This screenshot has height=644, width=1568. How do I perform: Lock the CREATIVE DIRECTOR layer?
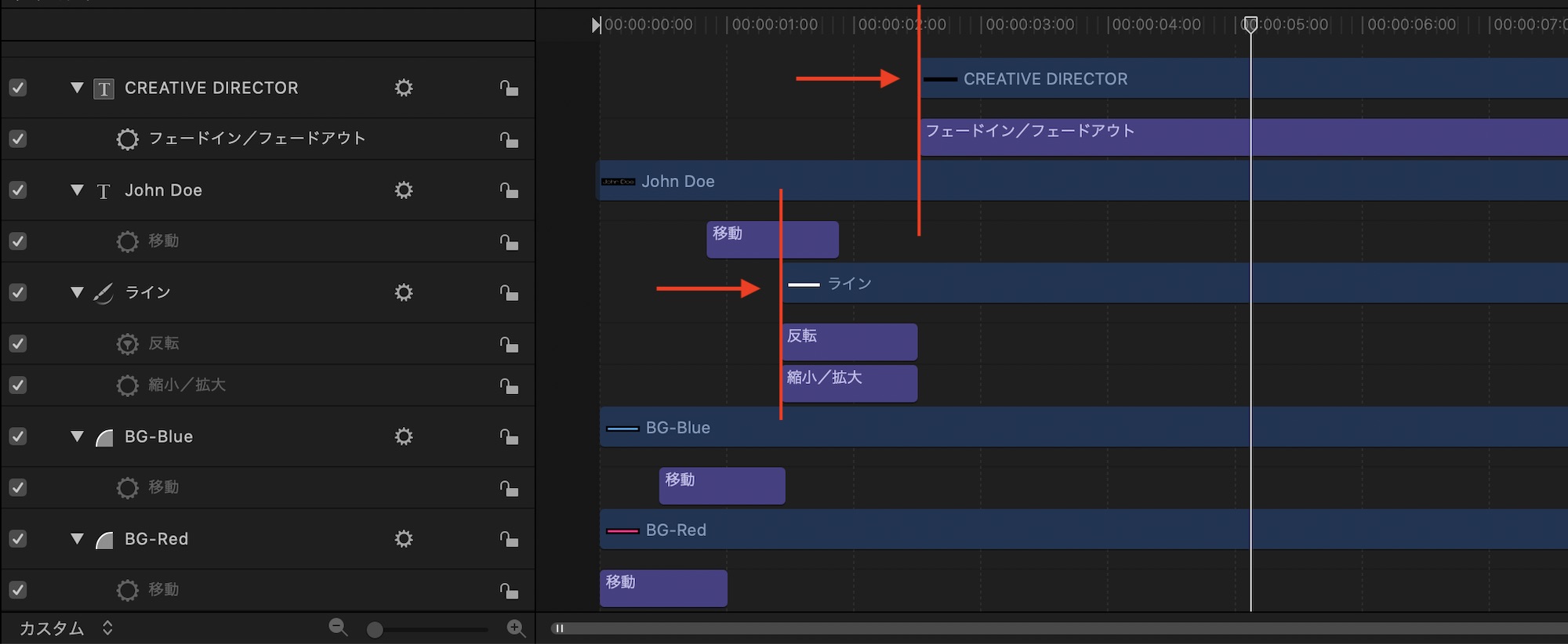pyautogui.click(x=510, y=88)
